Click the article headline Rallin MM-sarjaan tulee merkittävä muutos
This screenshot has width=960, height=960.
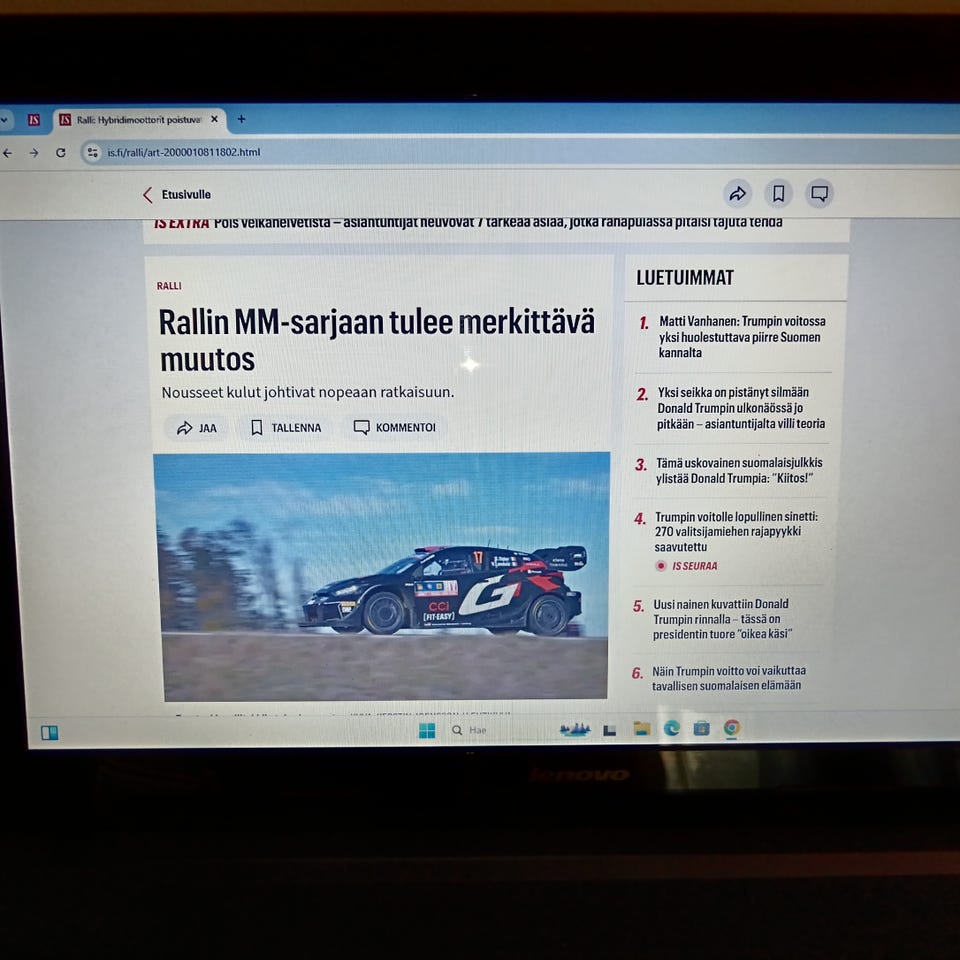click(x=376, y=340)
